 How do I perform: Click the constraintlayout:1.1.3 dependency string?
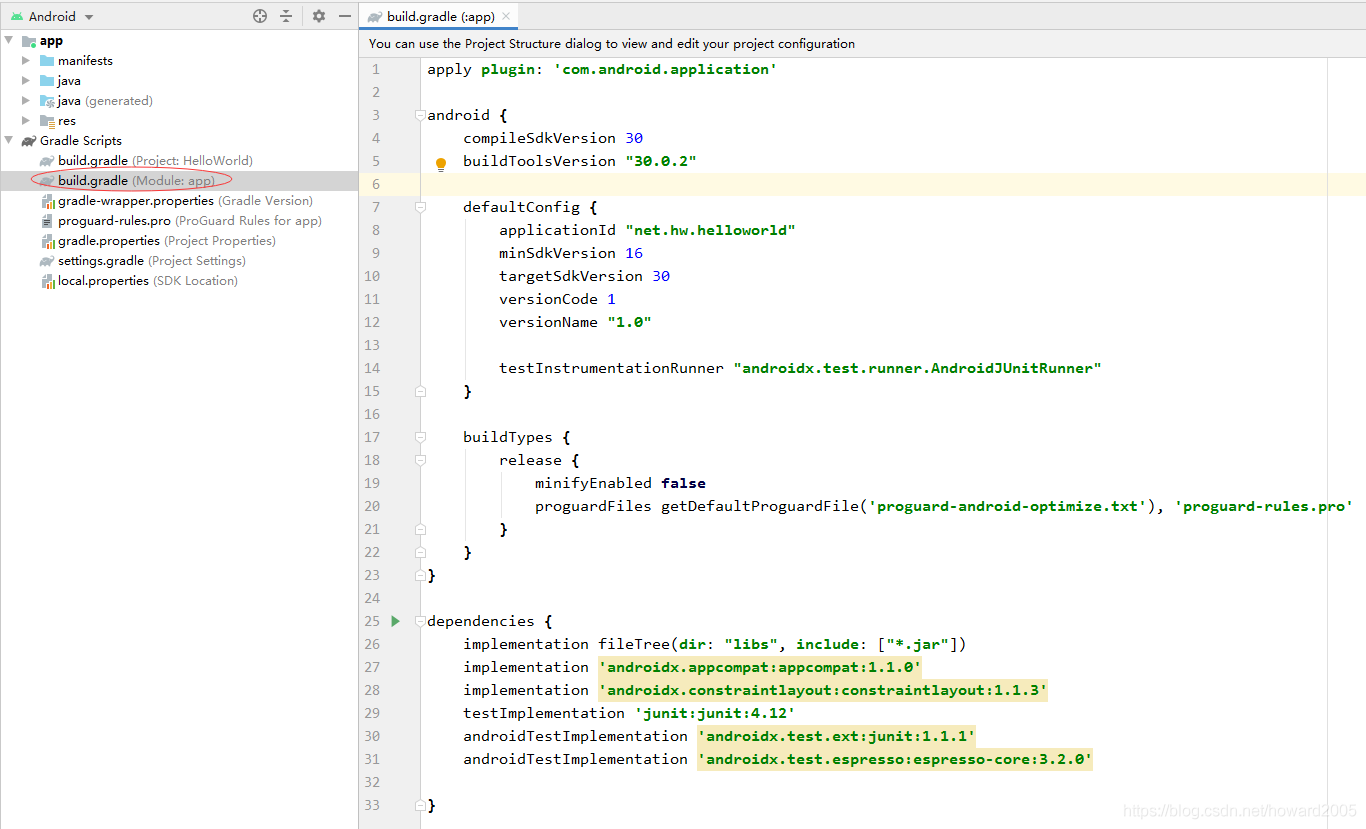click(823, 690)
